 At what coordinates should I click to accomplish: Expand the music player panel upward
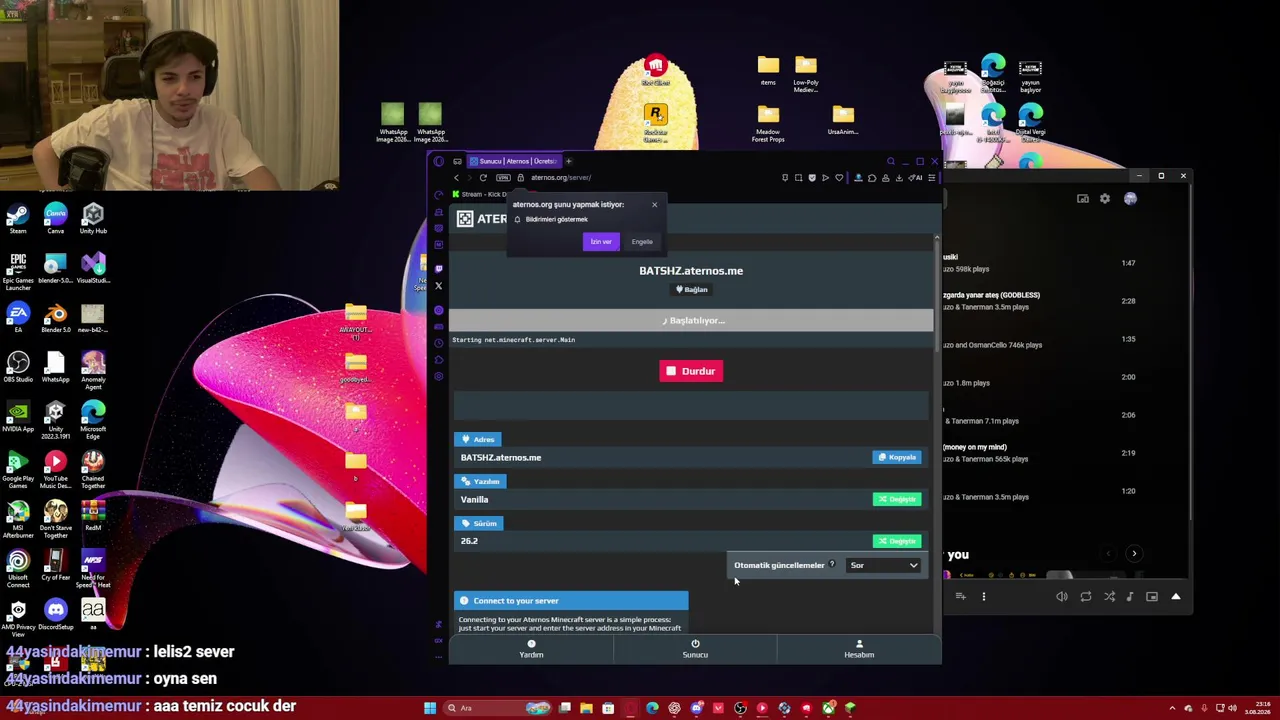[1176, 597]
